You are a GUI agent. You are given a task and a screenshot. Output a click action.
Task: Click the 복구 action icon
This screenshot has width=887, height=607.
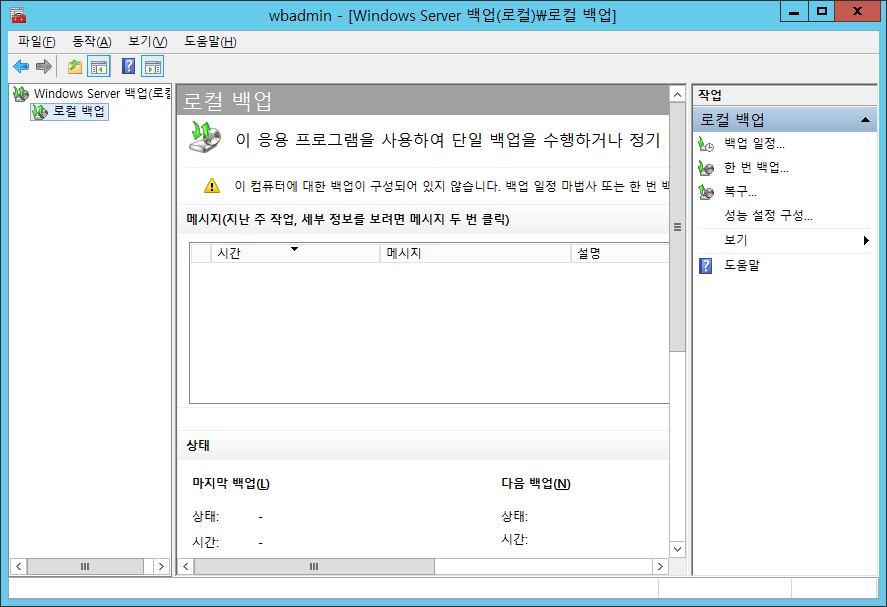point(706,192)
